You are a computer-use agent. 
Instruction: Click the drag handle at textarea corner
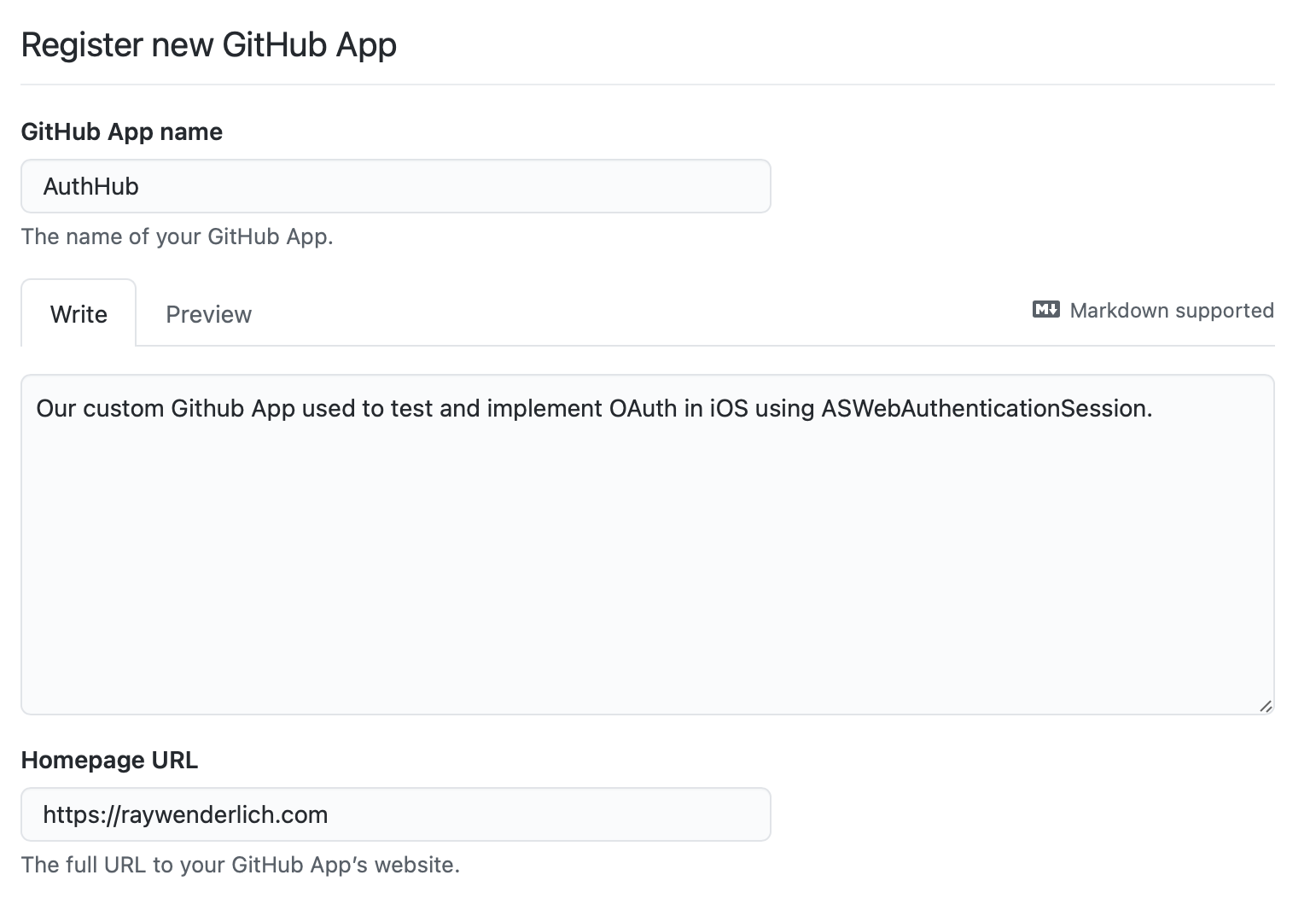(x=1264, y=705)
